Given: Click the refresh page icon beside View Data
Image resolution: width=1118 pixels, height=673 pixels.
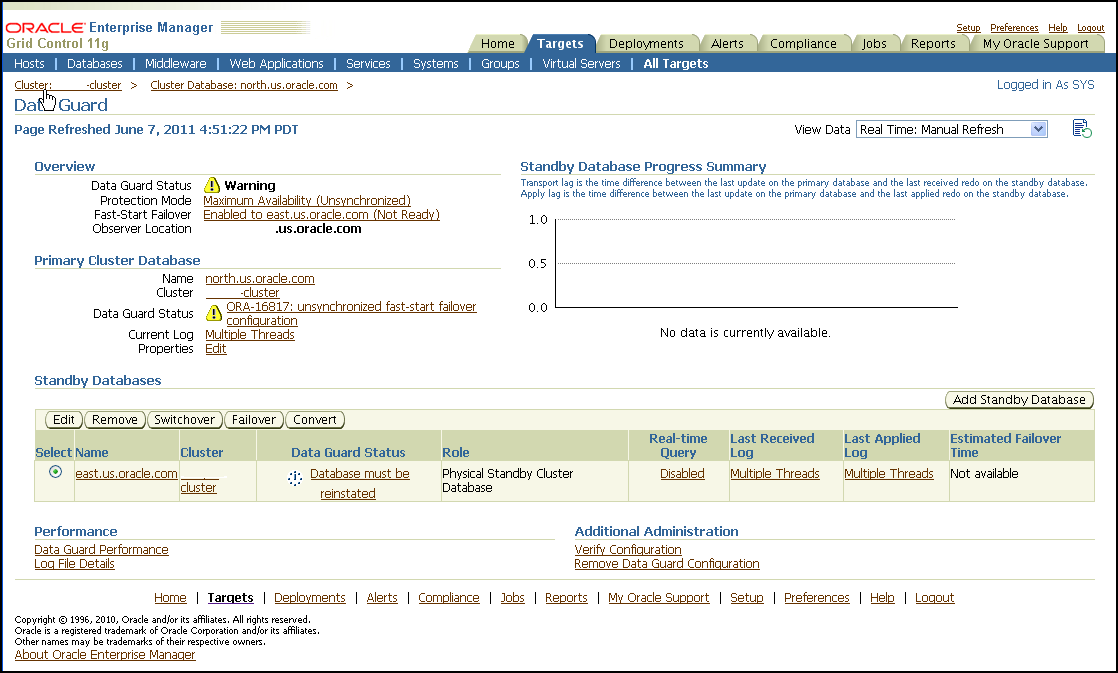Looking at the screenshot, I should tap(1081, 129).
